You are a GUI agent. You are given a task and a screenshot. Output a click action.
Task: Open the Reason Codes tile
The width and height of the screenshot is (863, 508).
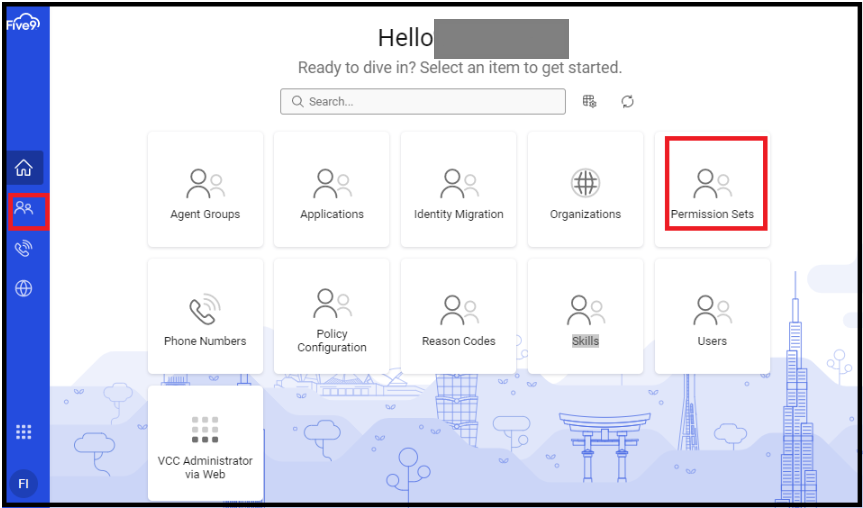tap(458, 316)
